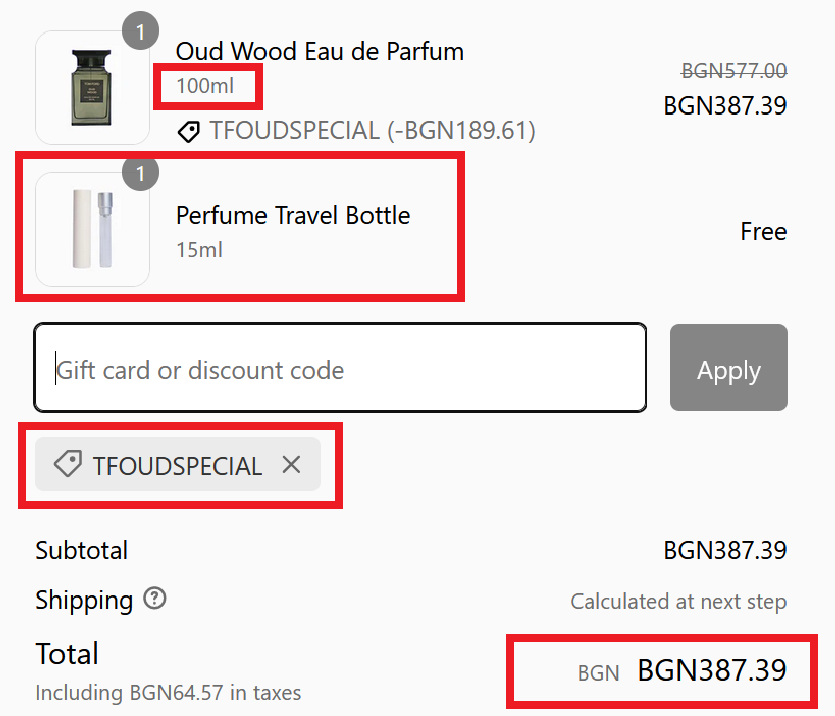Focus the gift card or discount code field
This screenshot has width=835, height=716.
pos(340,370)
